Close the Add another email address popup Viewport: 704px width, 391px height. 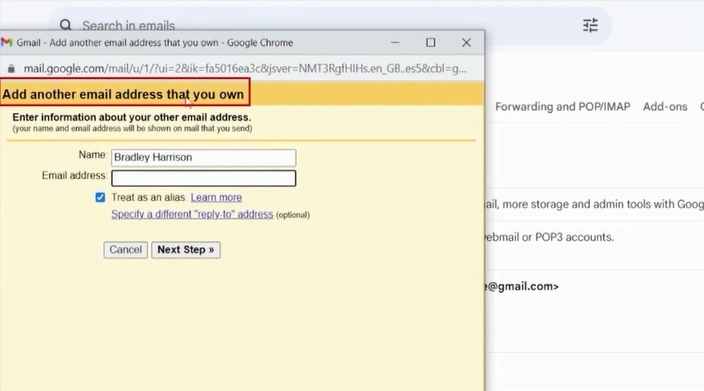tap(466, 43)
